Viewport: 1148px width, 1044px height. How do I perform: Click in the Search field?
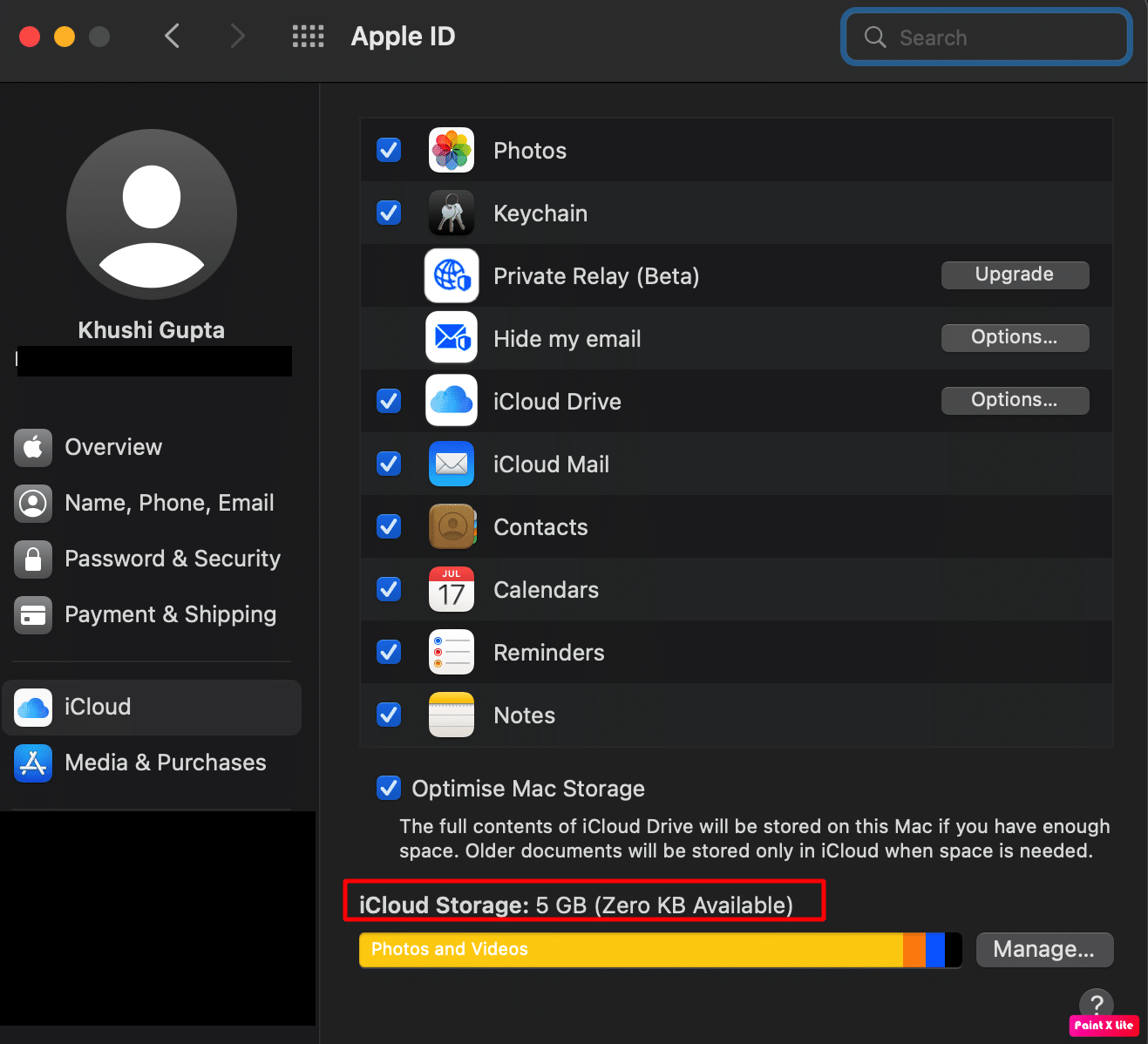point(987,37)
